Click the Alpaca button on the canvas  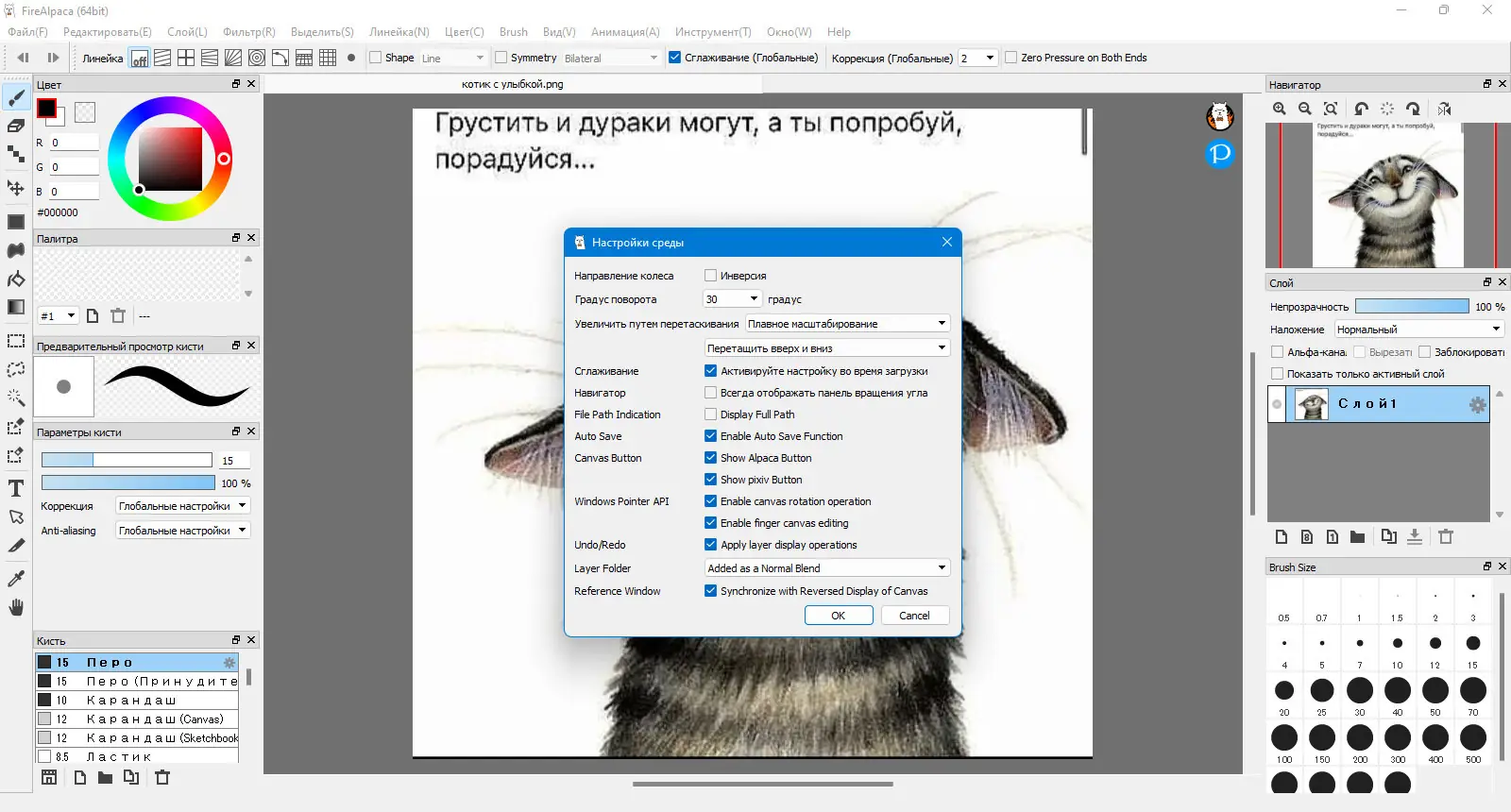(x=1220, y=116)
